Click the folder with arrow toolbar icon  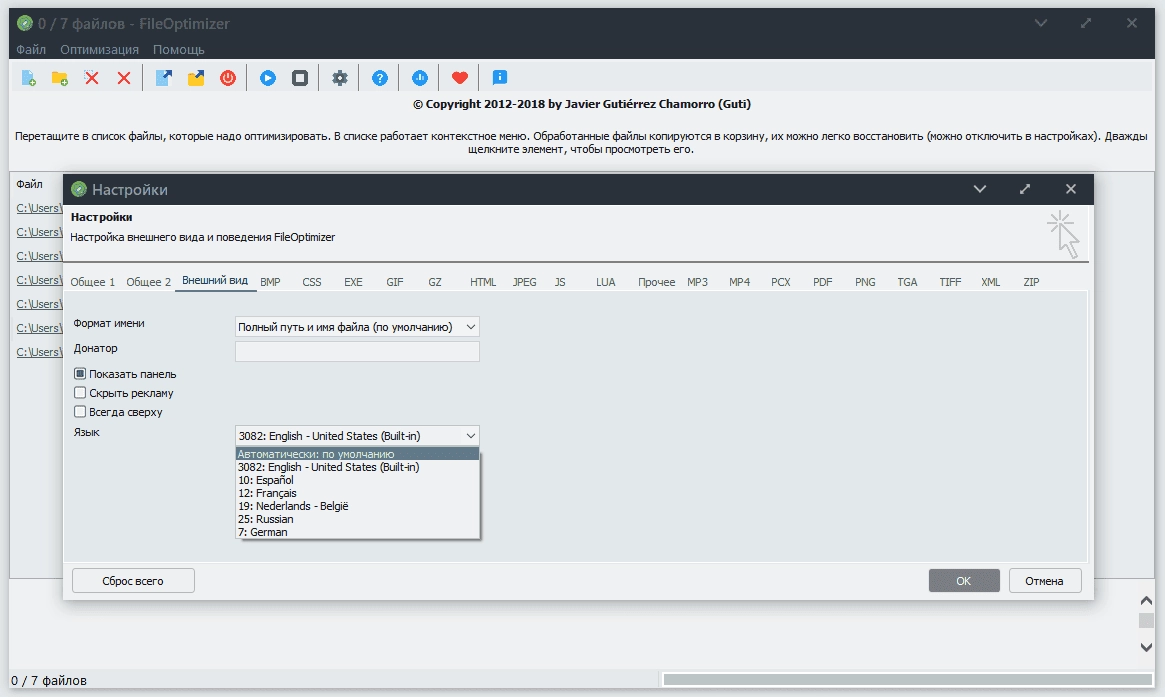pyautogui.click(x=195, y=77)
